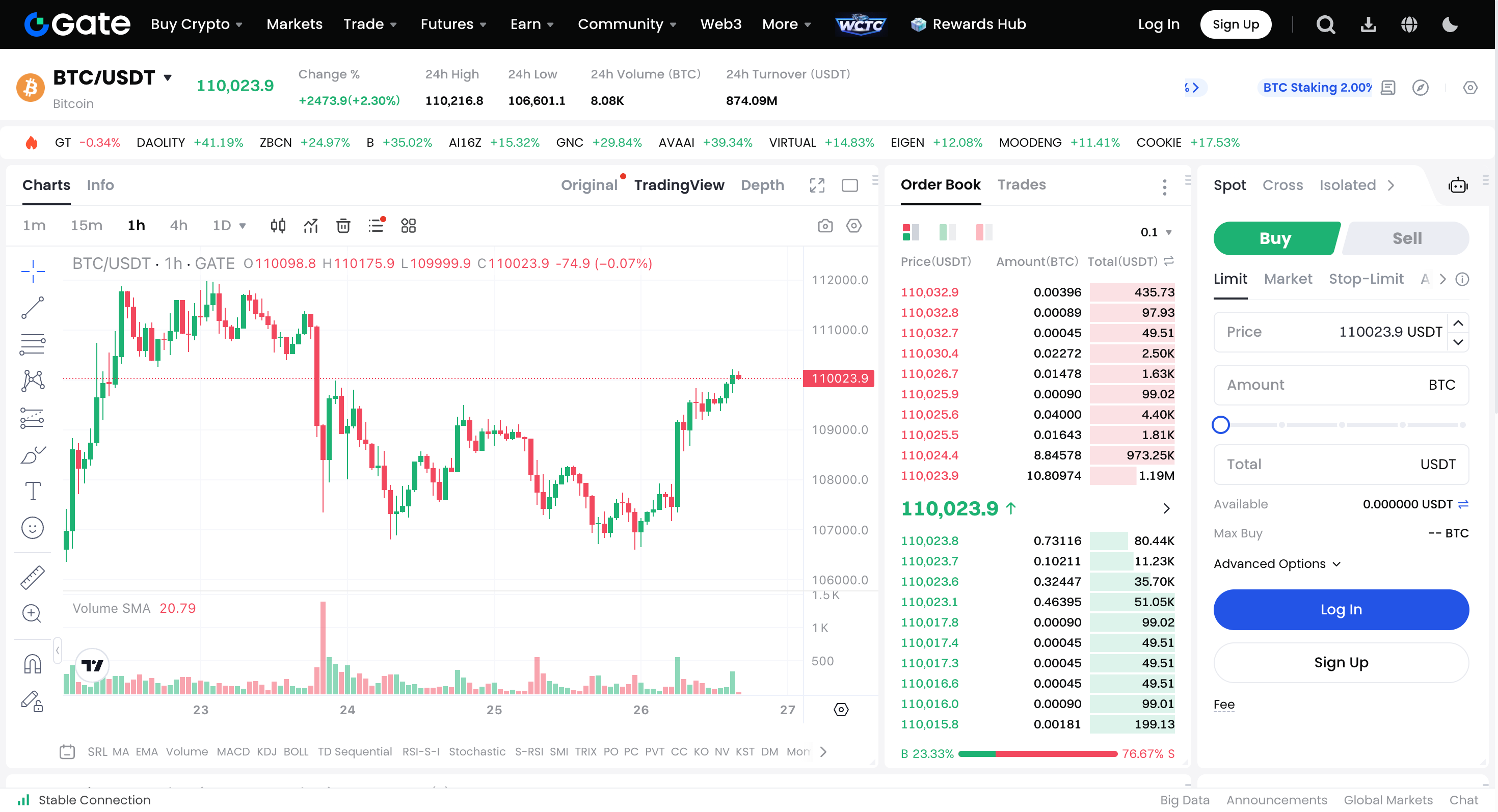The image size is (1498, 812).
Task: Enable the magnet snapping tool
Action: click(x=33, y=663)
